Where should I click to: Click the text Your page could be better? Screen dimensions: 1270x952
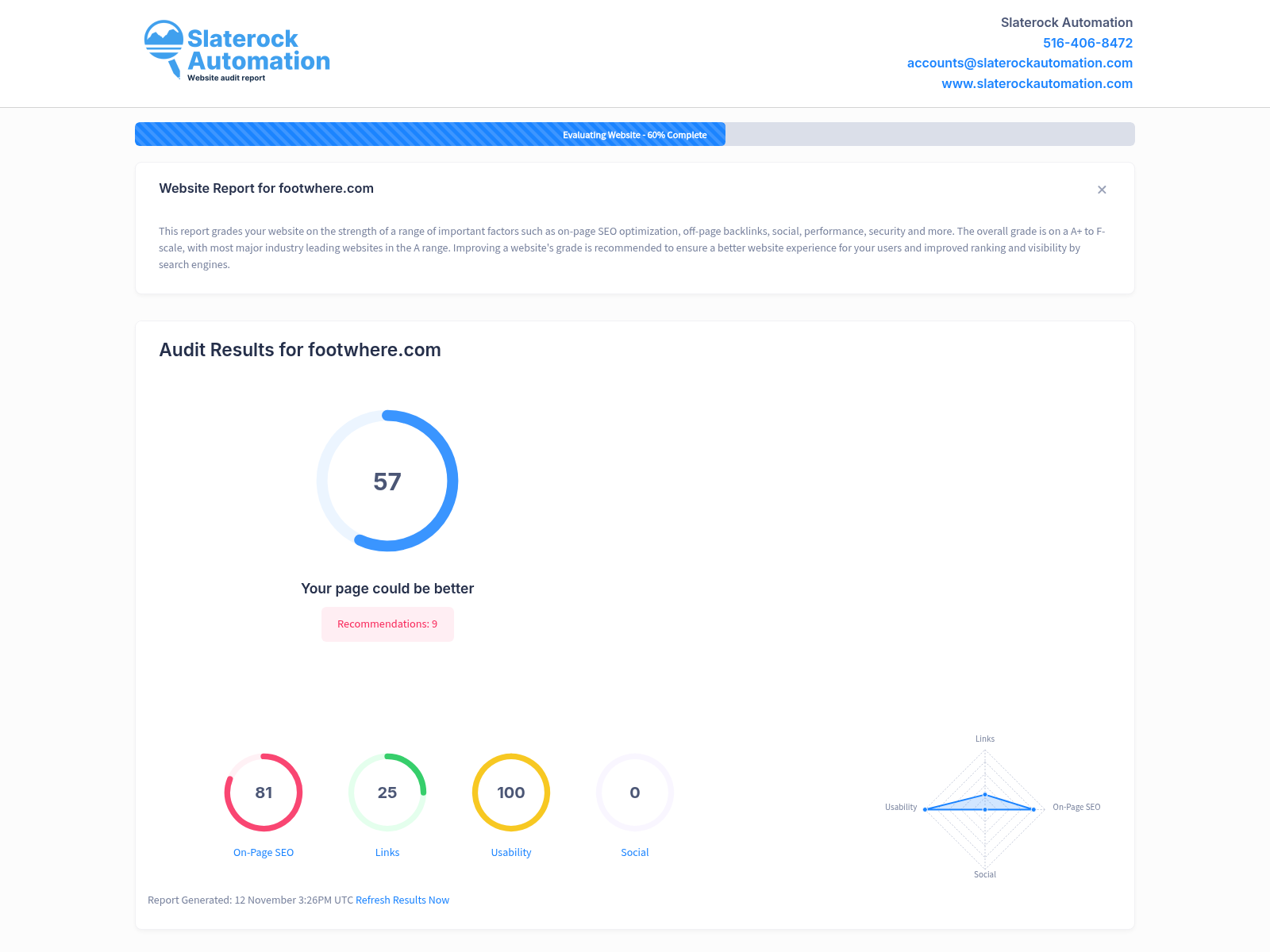387,589
